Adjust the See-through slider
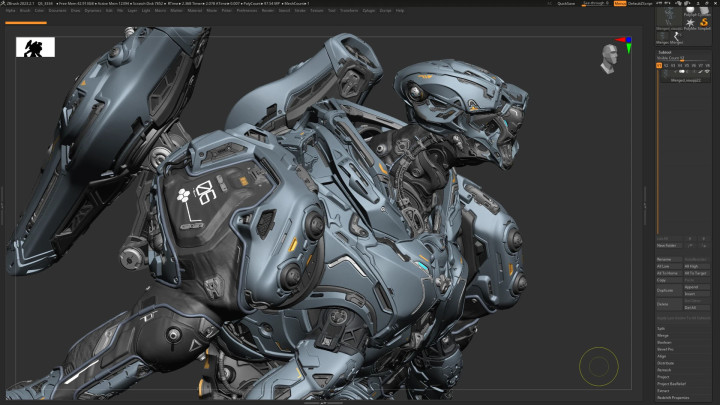Image resolution: width=720 pixels, height=405 pixels. click(x=598, y=4)
